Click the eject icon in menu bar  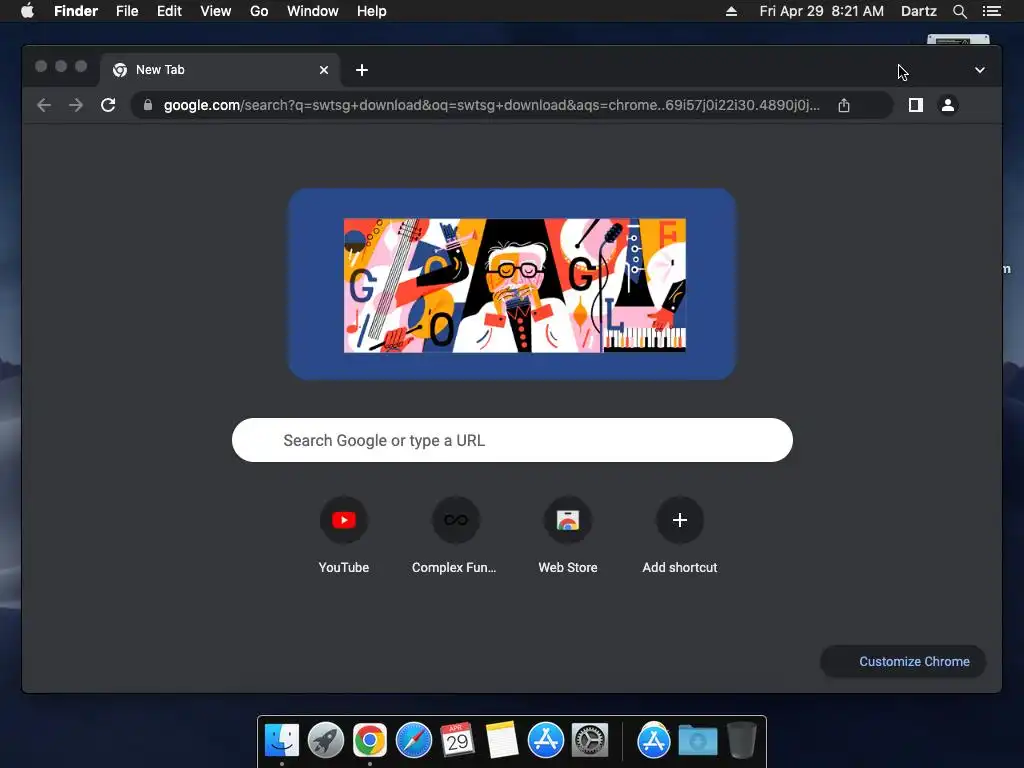731,11
